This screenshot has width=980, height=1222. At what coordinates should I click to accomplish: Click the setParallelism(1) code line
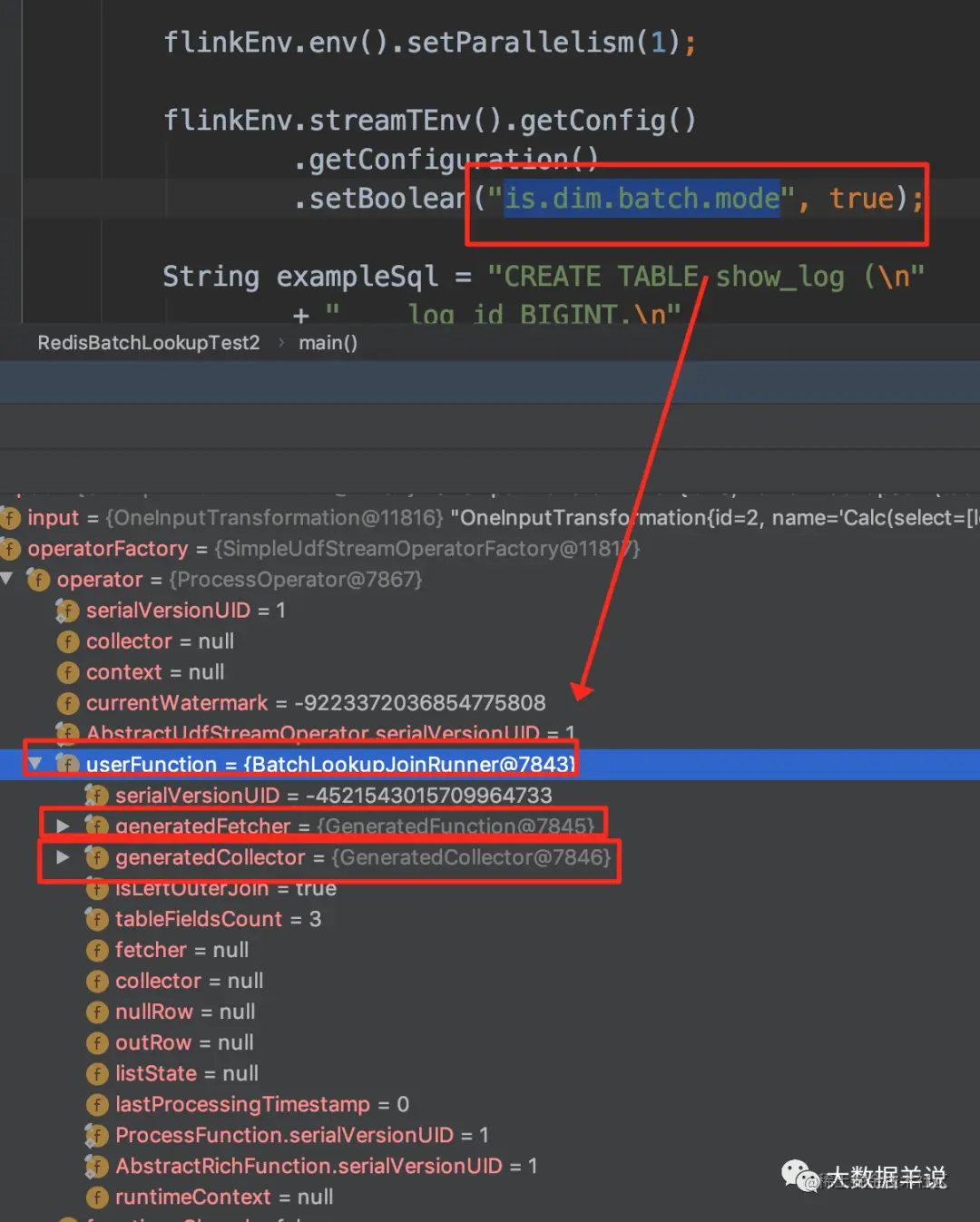[x=429, y=43]
